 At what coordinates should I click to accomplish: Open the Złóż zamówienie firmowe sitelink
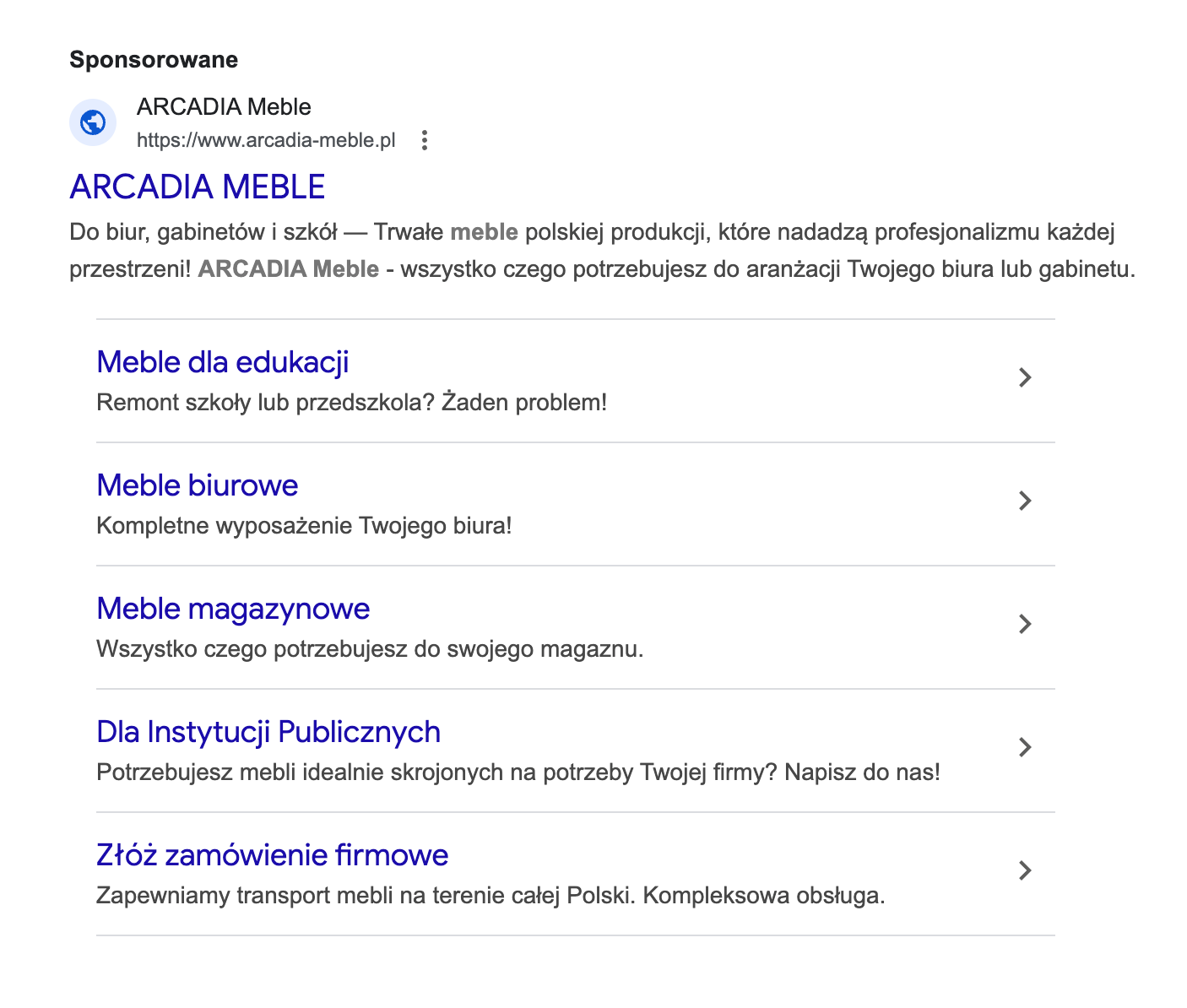[x=272, y=855]
